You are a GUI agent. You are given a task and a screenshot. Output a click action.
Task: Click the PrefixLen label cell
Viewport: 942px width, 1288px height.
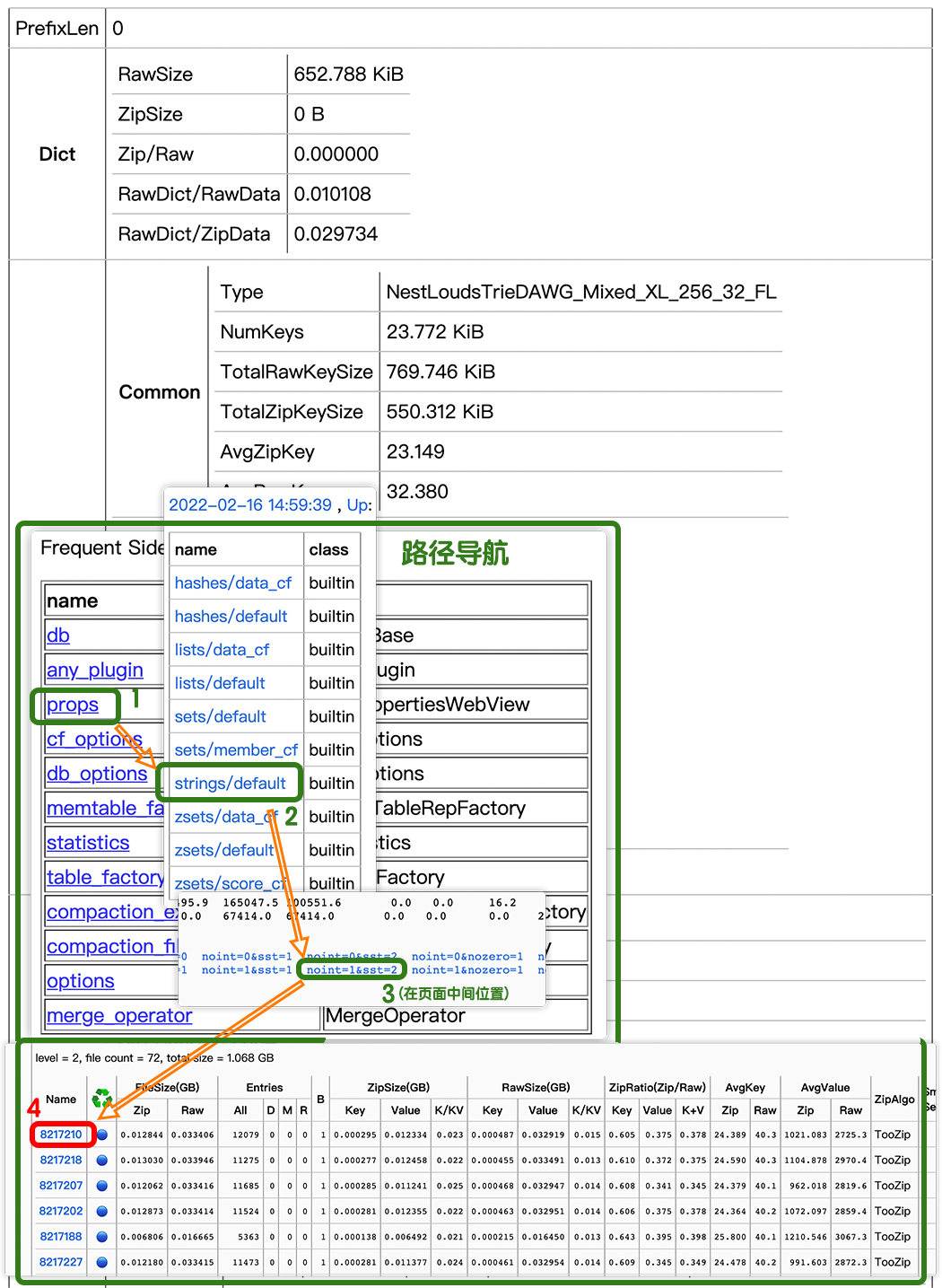tap(57, 29)
